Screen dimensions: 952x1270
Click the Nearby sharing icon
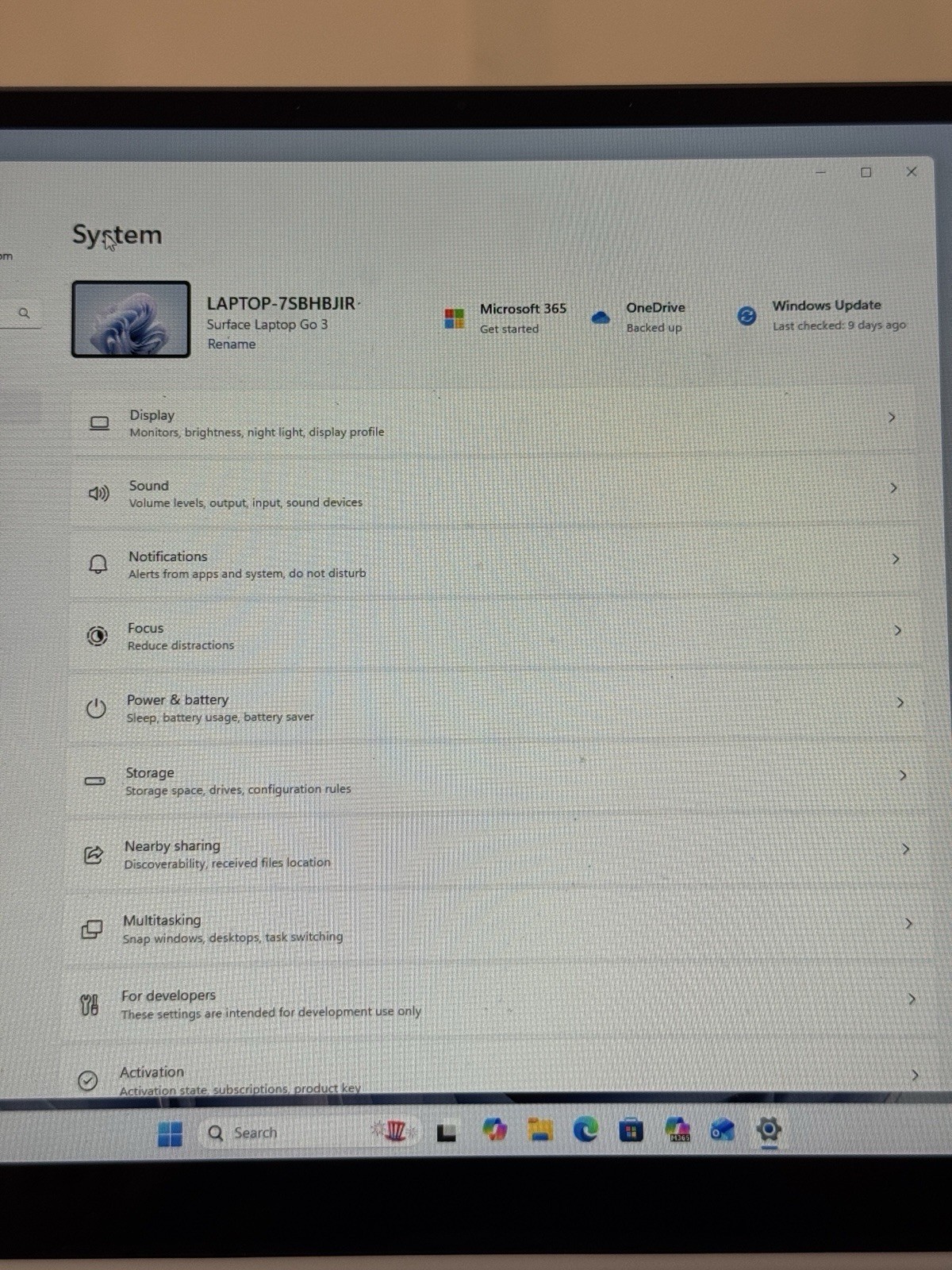[93, 854]
